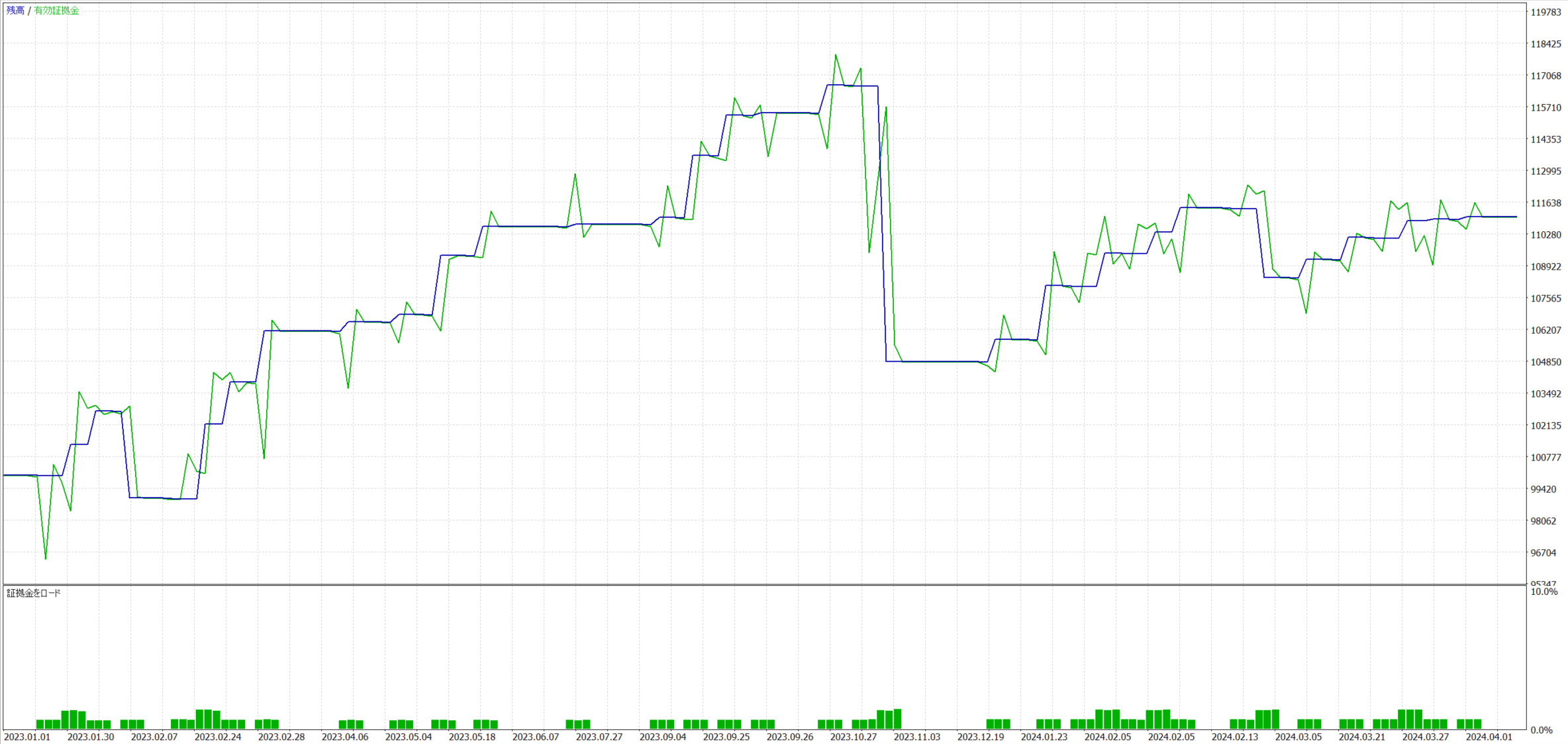The image size is (1568, 744).
Task: Click the highest green equity peak
Action: click(x=836, y=55)
